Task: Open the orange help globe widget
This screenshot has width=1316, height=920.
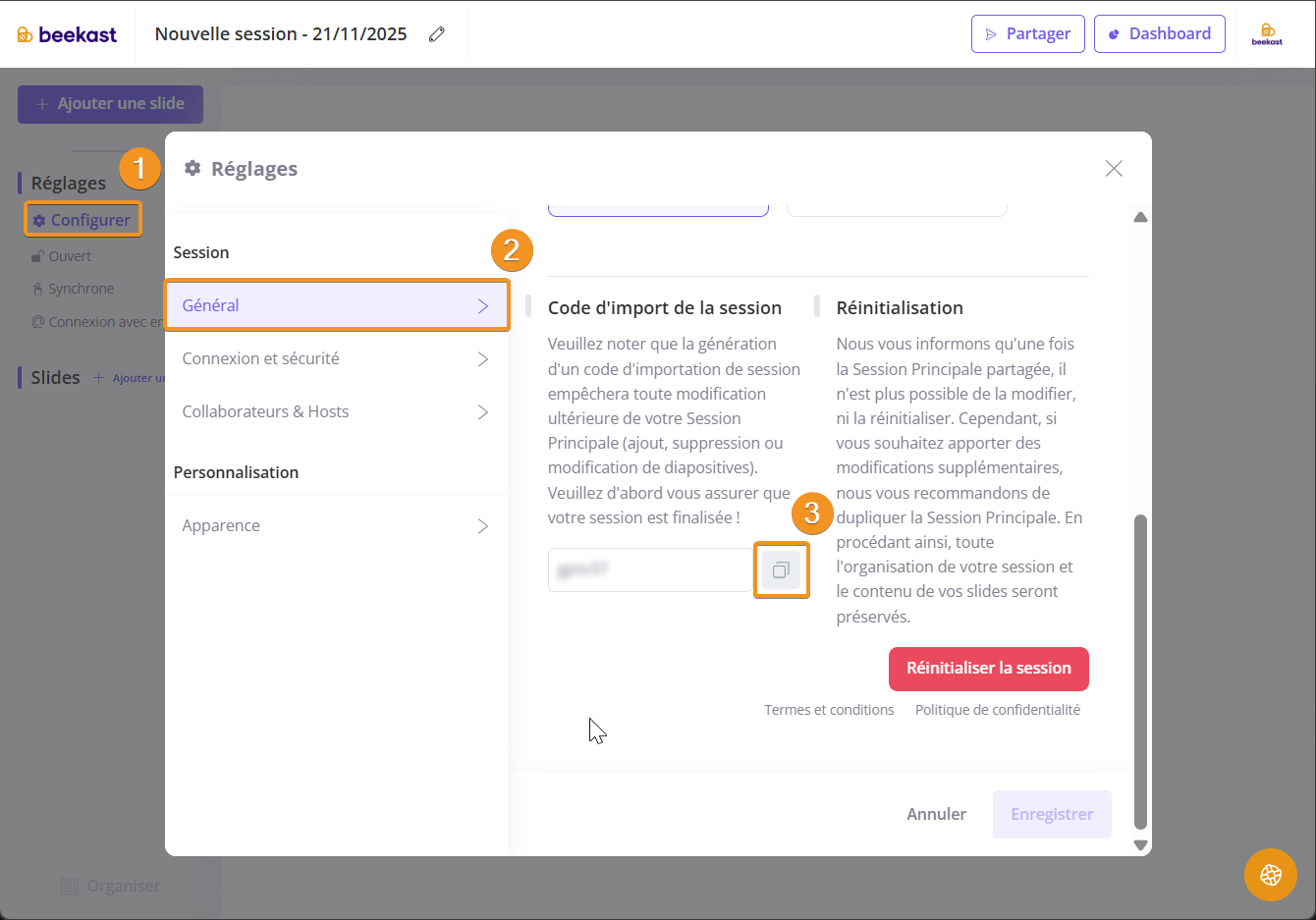Action: point(1270,874)
